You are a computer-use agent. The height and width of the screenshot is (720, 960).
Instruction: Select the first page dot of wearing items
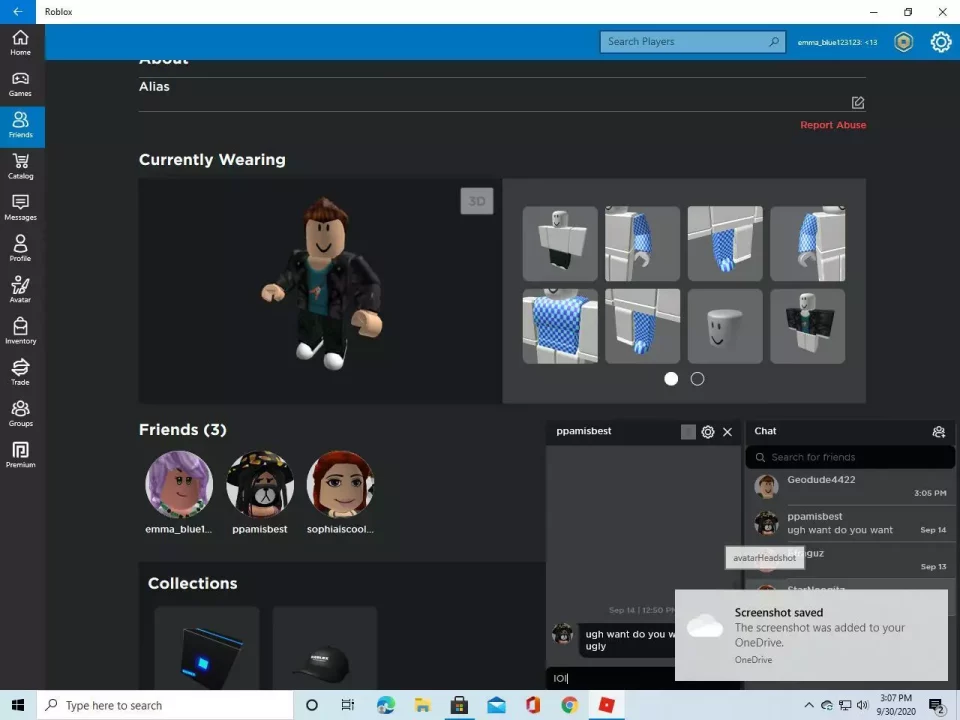tap(671, 379)
